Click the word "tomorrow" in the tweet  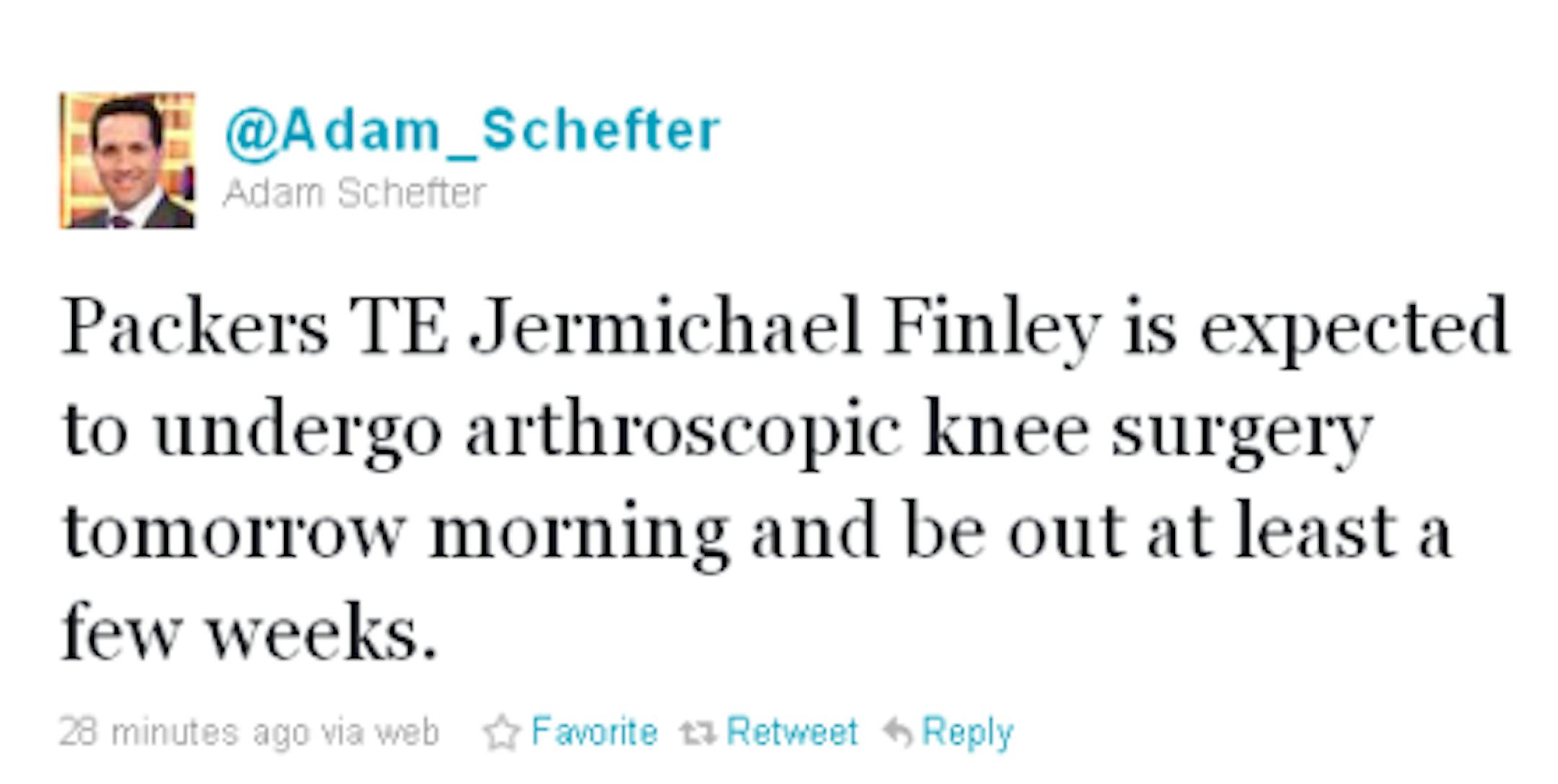point(233,532)
